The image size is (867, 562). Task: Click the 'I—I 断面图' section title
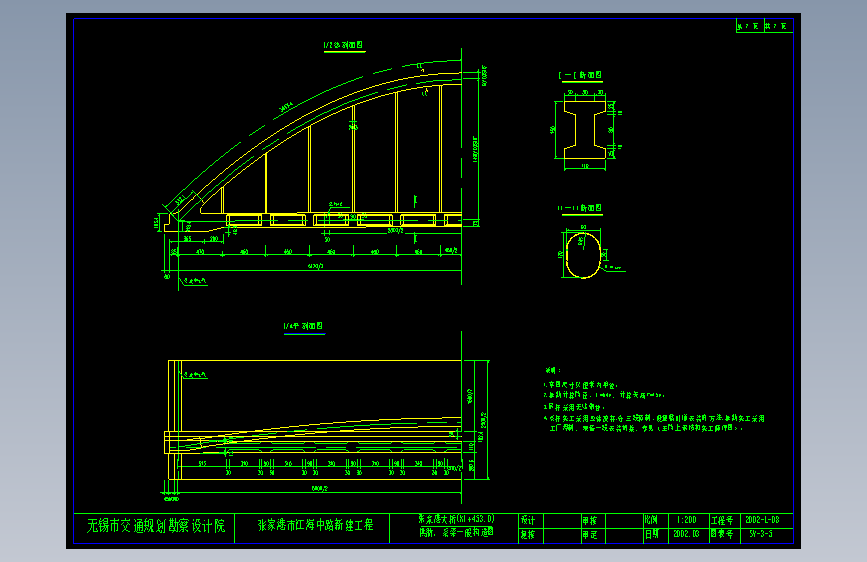tap(580, 75)
